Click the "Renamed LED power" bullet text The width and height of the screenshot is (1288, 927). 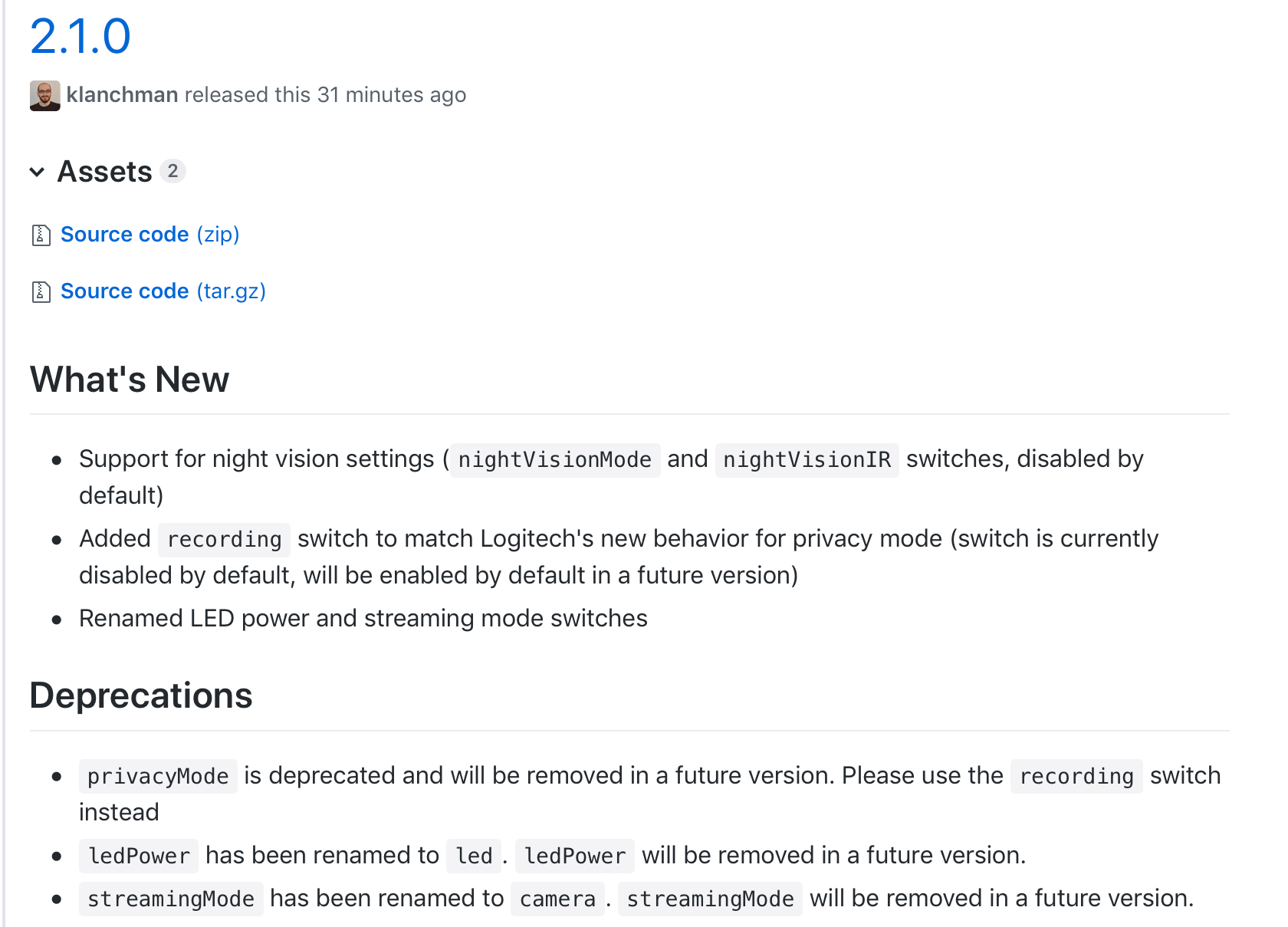coord(363,619)
